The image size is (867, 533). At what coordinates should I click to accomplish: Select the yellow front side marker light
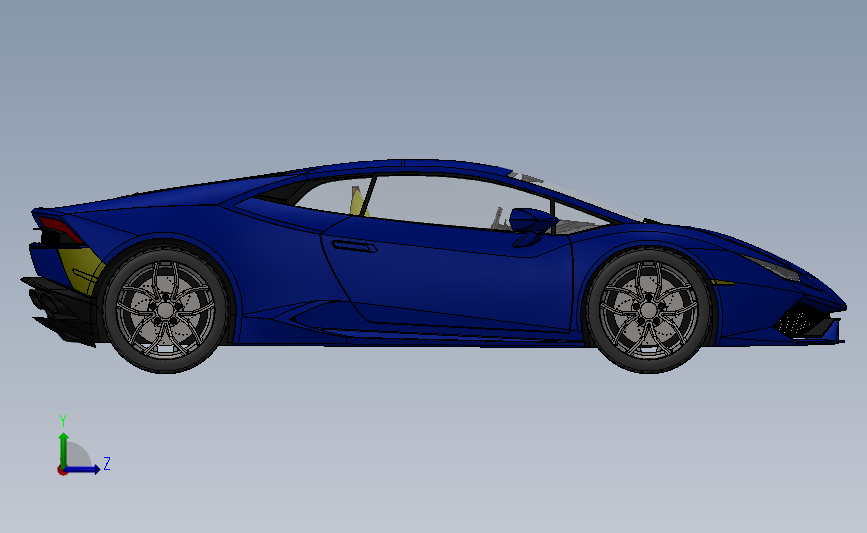coord(723,283)
